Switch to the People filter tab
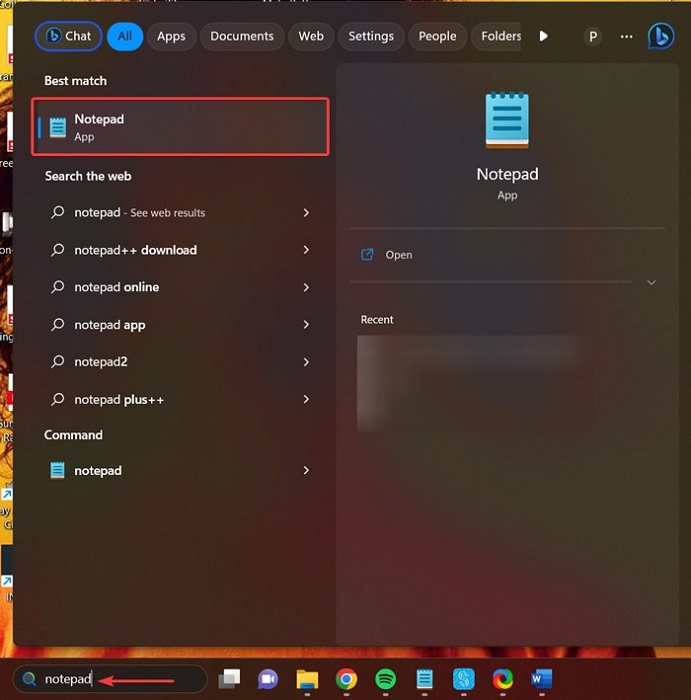The image size is (691, 700). (437, 36)
